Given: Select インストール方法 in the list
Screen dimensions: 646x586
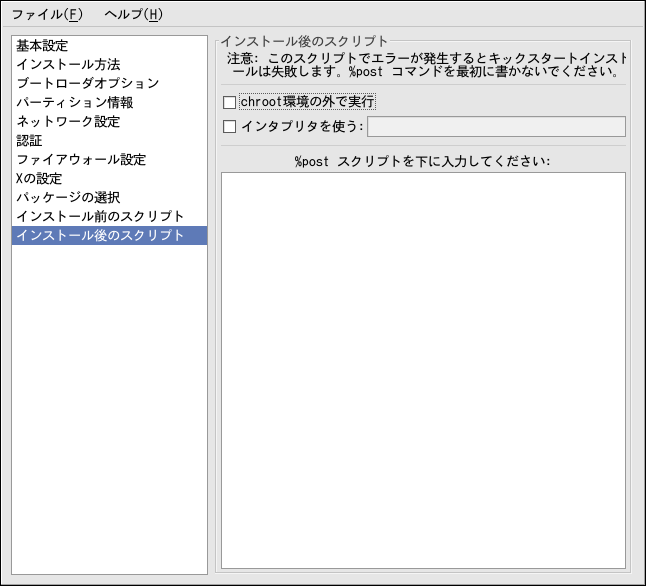Looking at the screenshot, I should tap(68, 65).
